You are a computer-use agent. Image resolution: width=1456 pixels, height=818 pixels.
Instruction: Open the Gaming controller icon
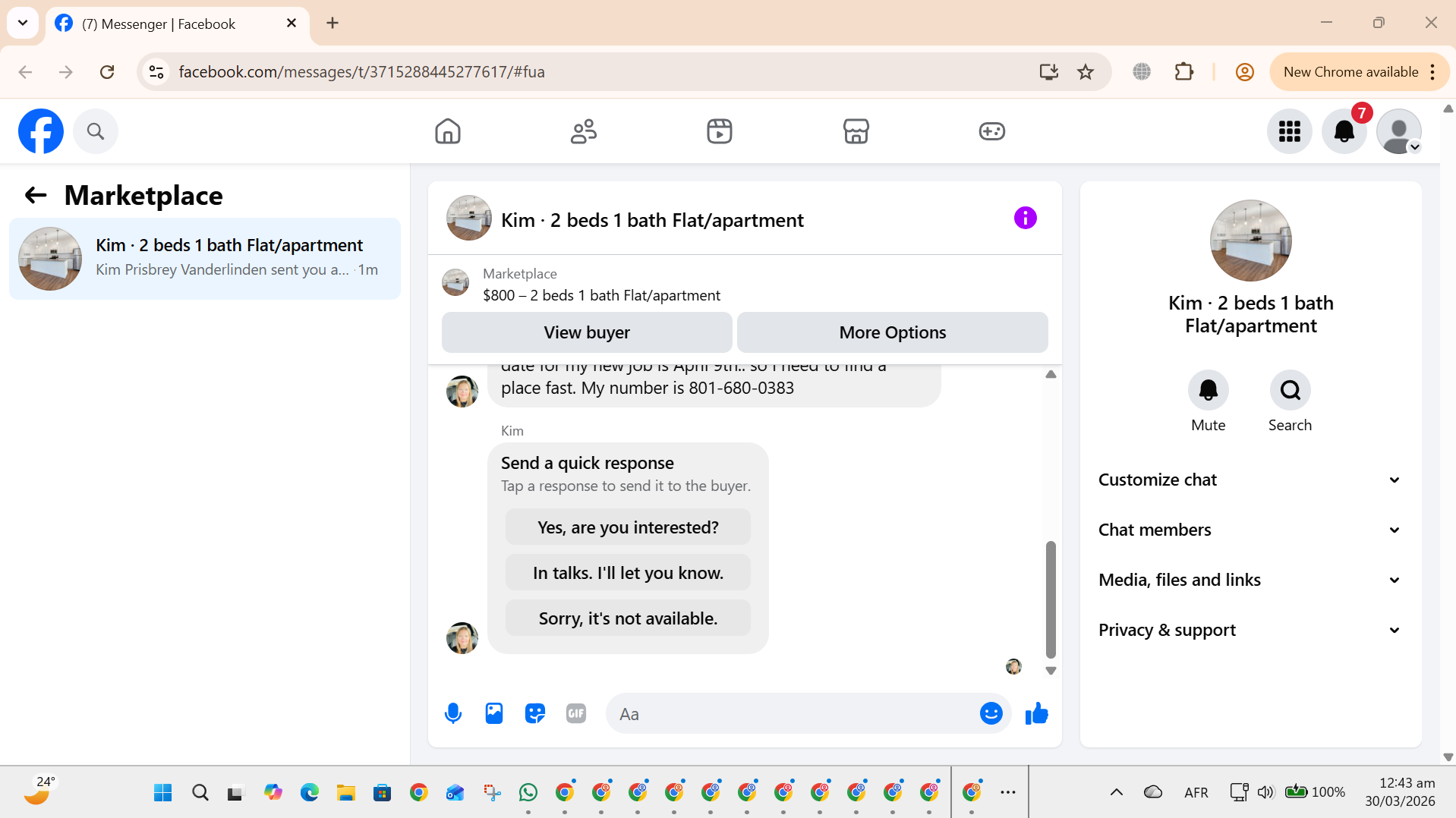click(x=992, y=131)
